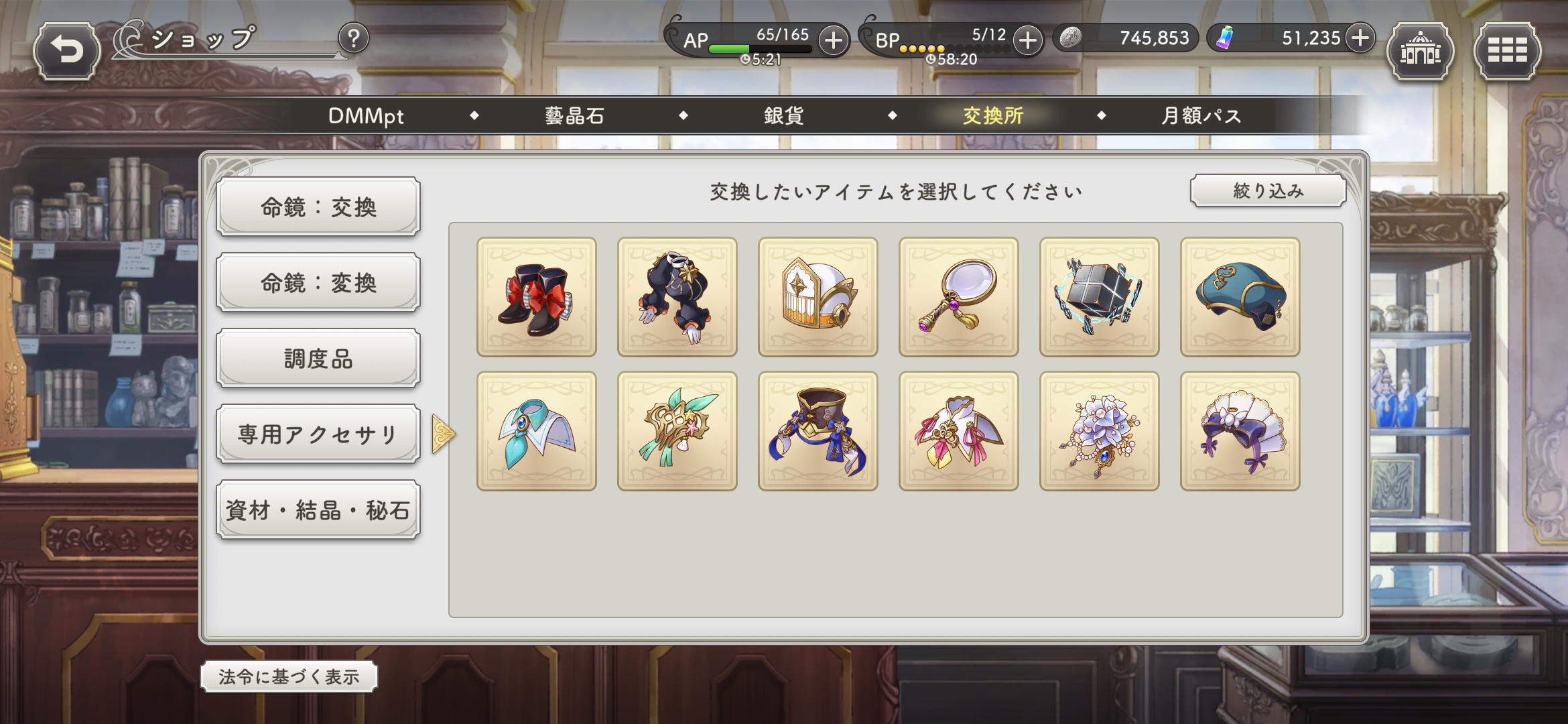1568x724 pixels.
Task: Open the grid menu icon
Action: 1507,51
